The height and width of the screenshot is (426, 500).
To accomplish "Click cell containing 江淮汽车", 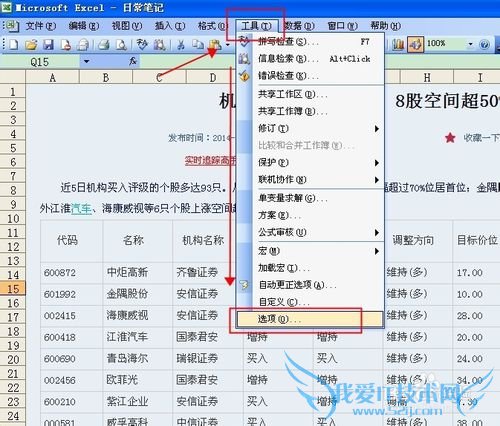I will pos(138,337).
